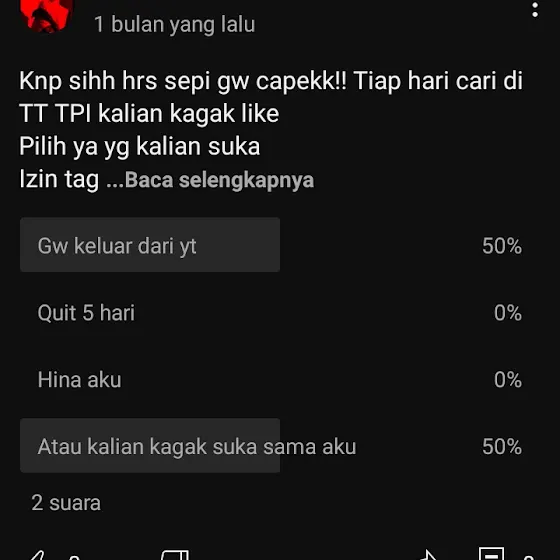The height and width of the screenshot is (560, 560).
Task: Tap the 50% result for 'Gw keluar dari yt'
Action: [x=502, y=246]
